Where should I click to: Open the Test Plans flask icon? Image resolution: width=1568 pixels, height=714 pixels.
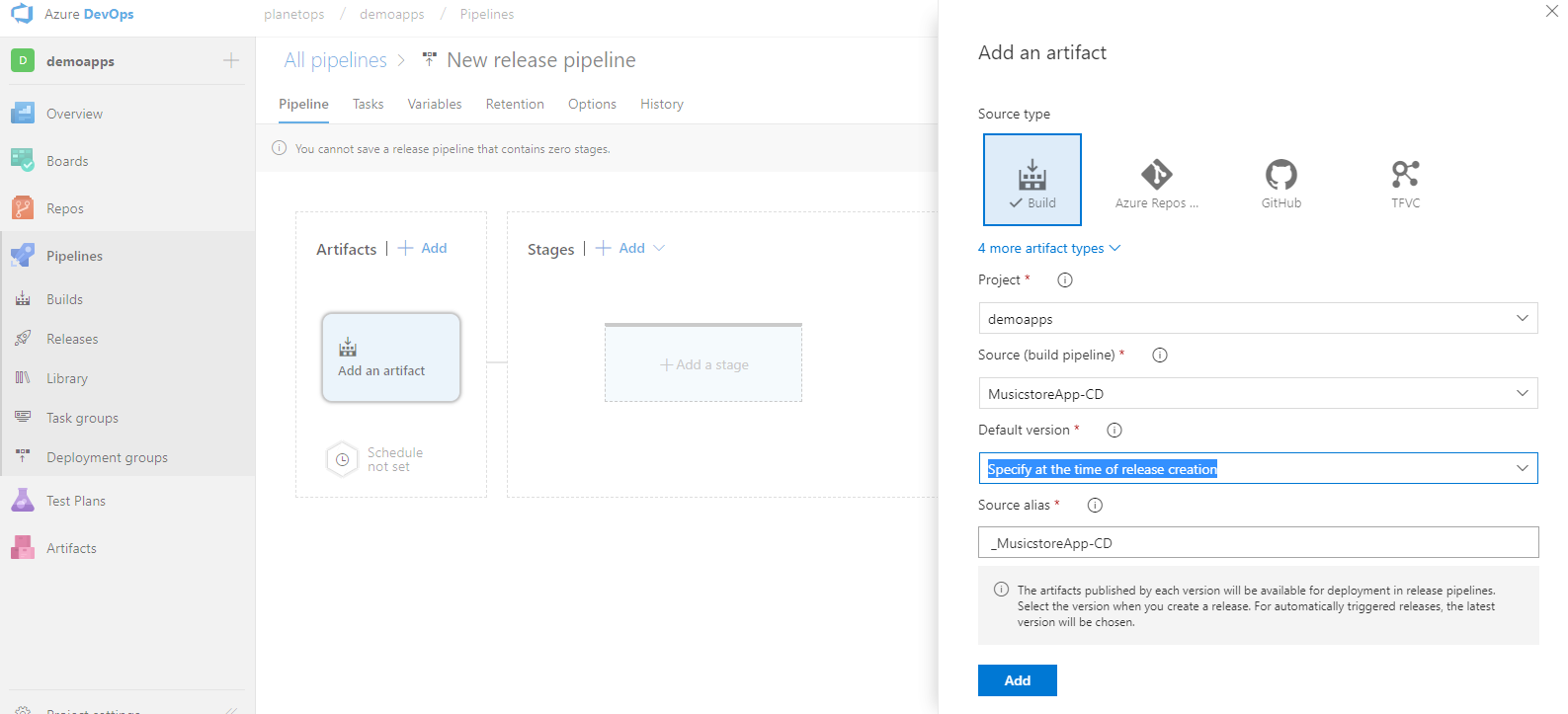pyautogui.click(x=23, y=501)
